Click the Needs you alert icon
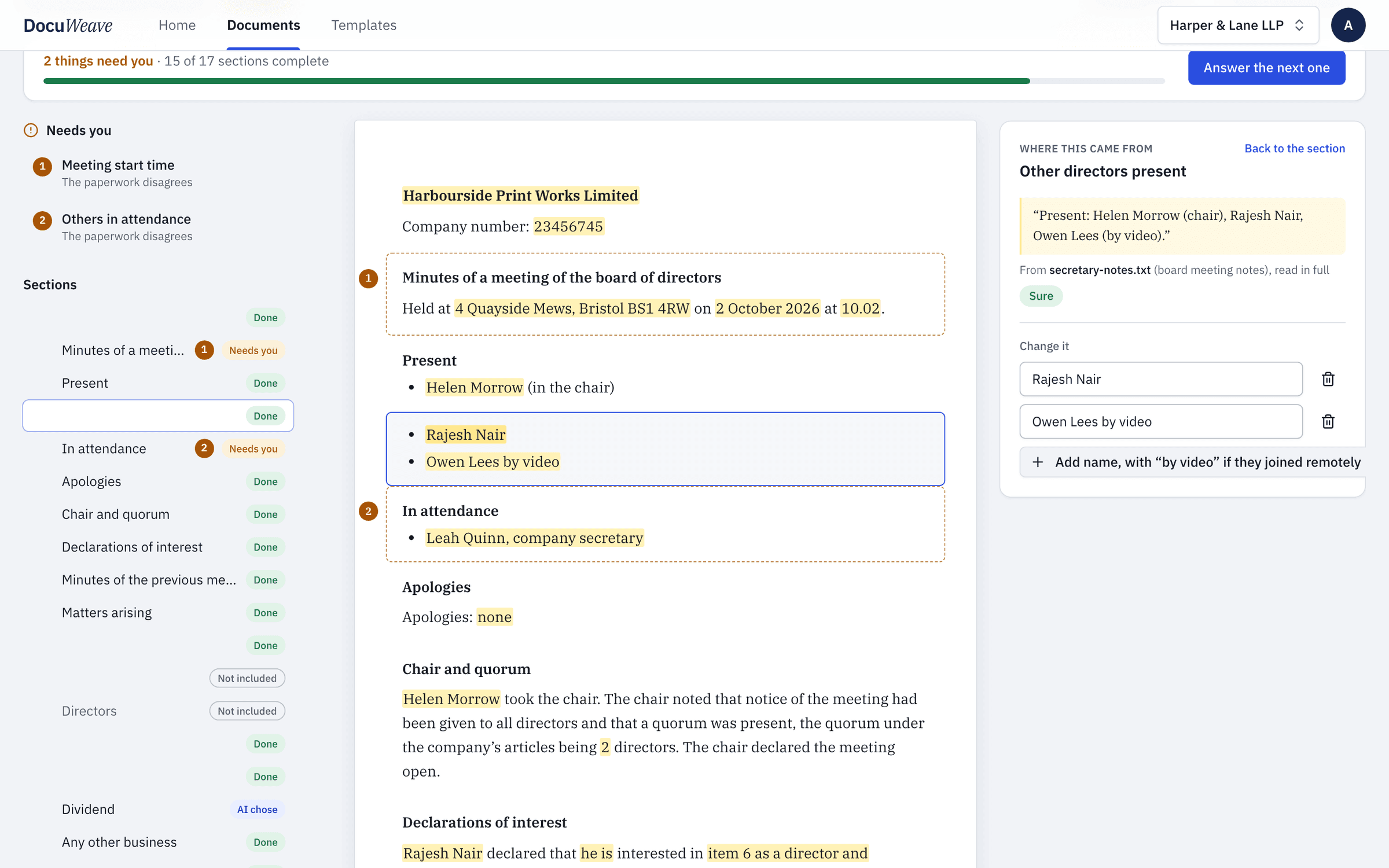 (31, 130)
